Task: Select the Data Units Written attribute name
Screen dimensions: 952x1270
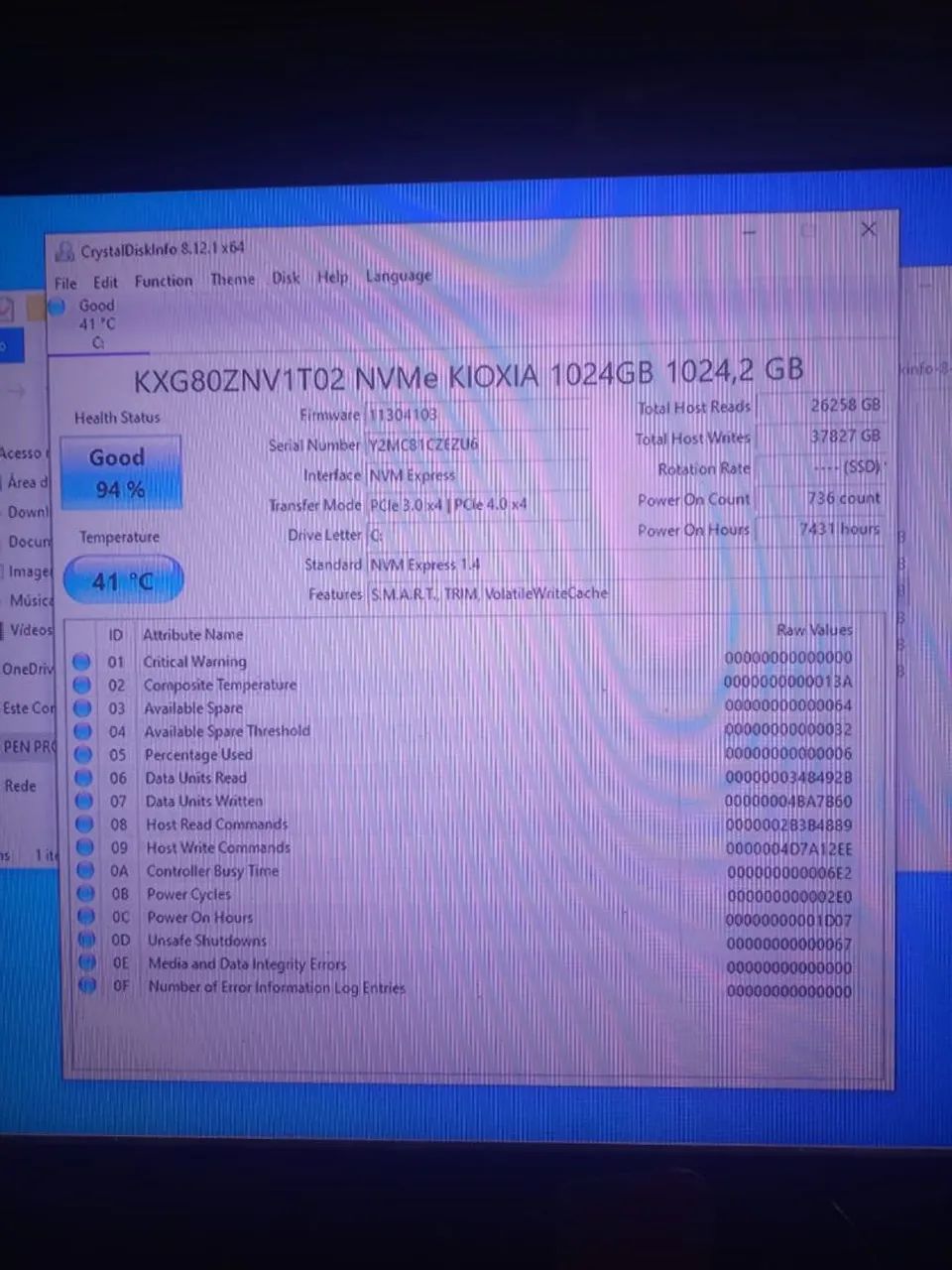Action: pos(204,802)
